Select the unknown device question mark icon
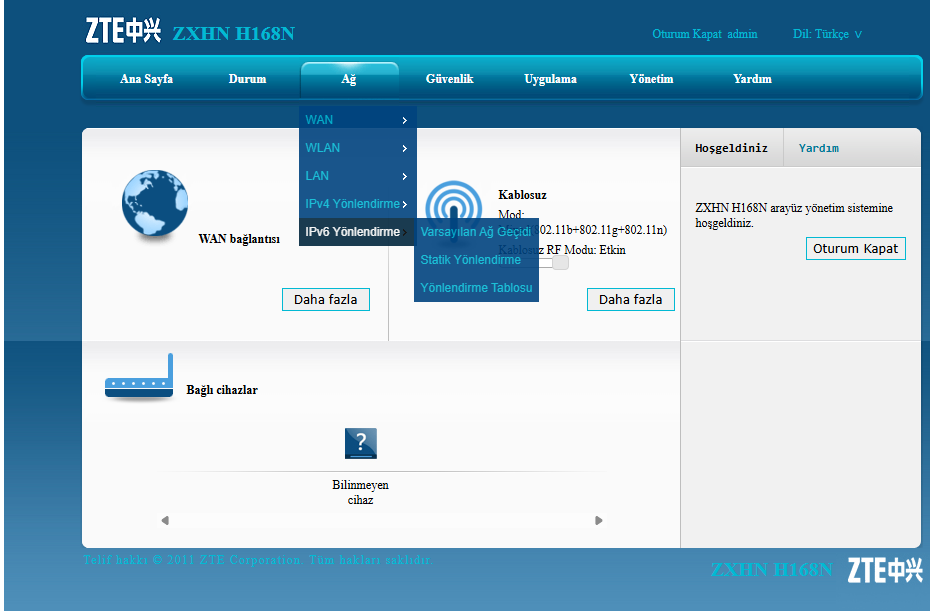 click(361, 443)
